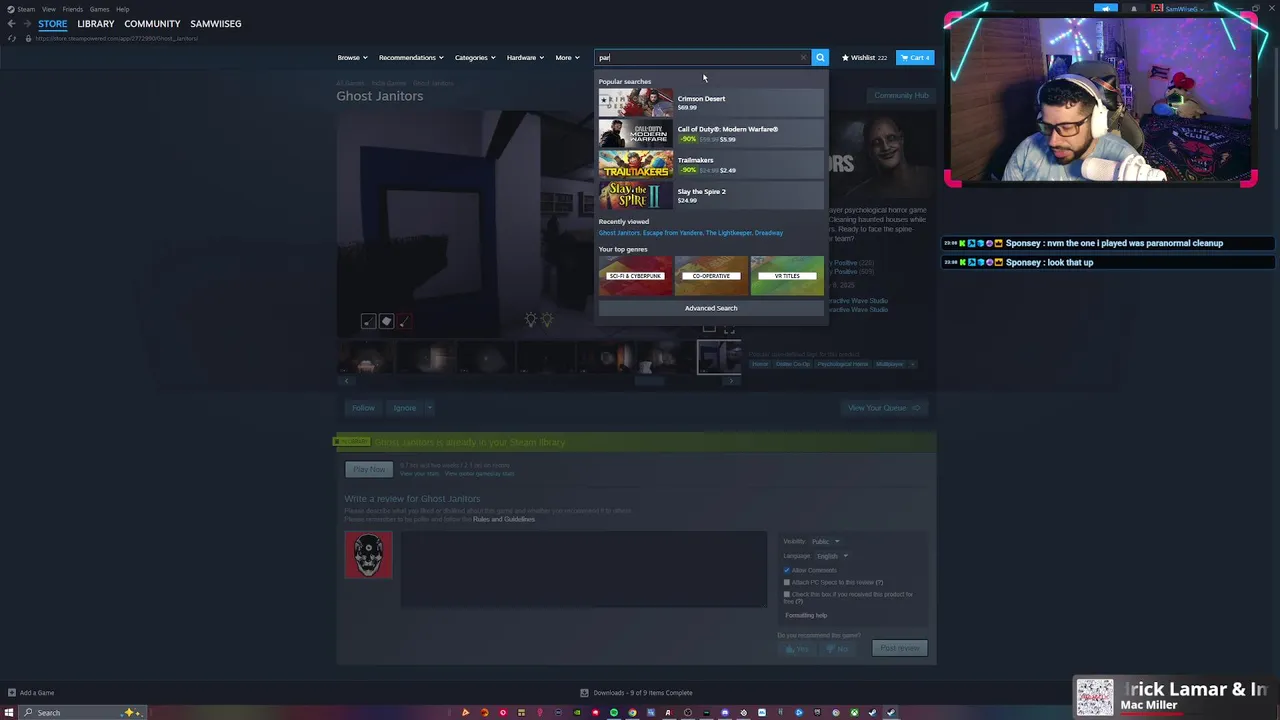Select the Trailmakers search result
Screen dimensions: 1280x720
[x=711, y=164]
